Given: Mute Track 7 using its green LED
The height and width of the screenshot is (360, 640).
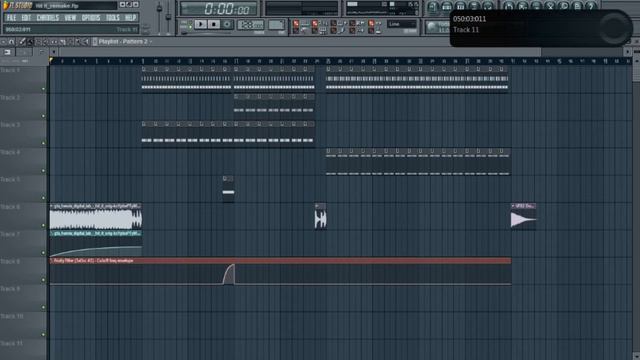Looking at the screenshot, I should tap(43, 253).
